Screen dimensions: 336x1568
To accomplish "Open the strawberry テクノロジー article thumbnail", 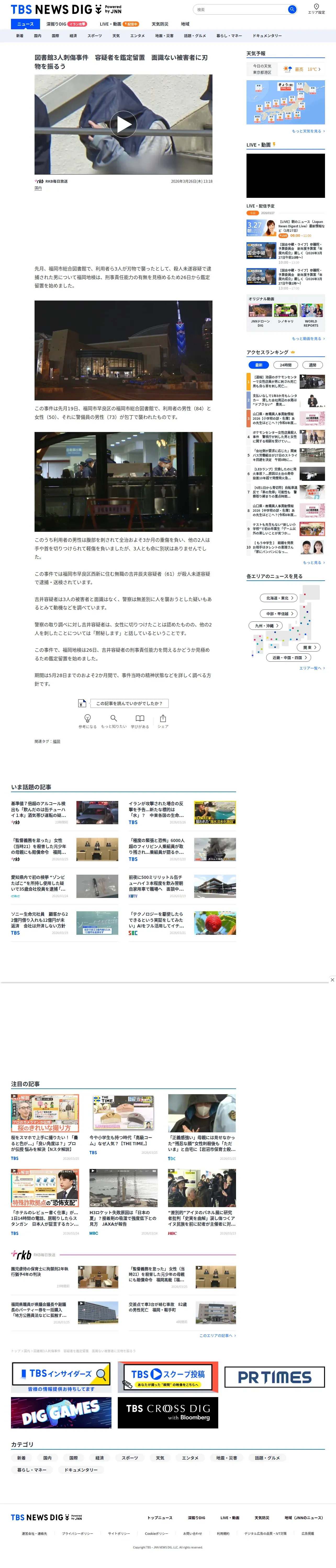I will point(215,923).
